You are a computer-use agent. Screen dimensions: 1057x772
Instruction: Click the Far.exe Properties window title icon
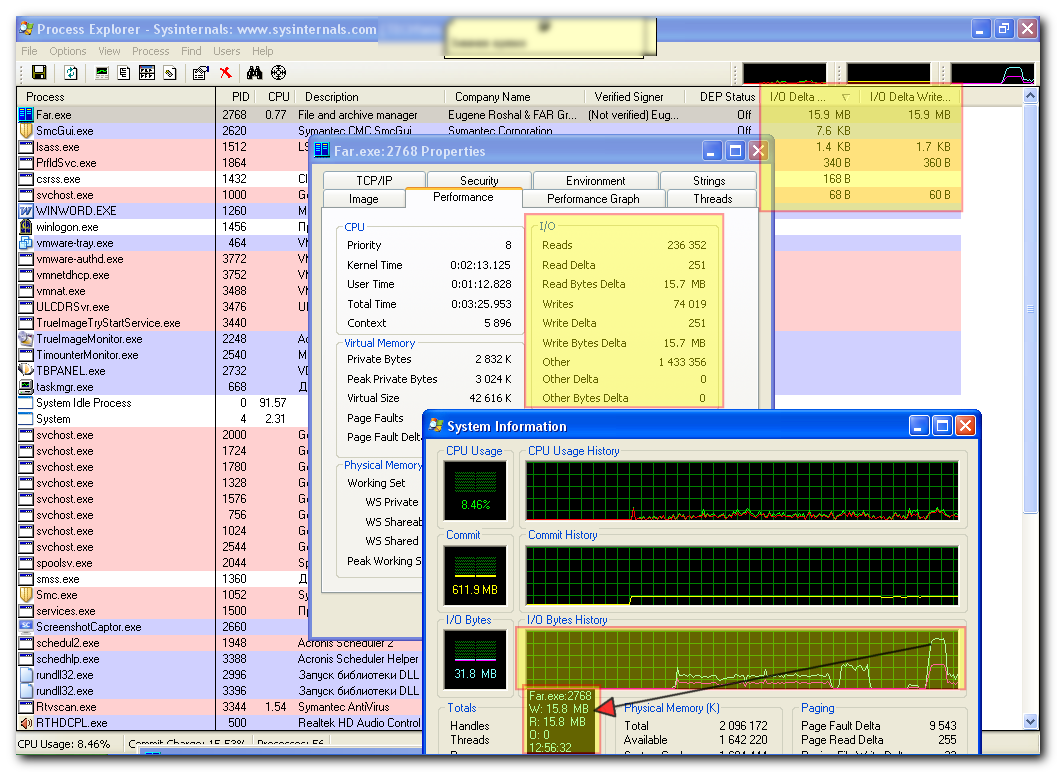coord(322,150)
